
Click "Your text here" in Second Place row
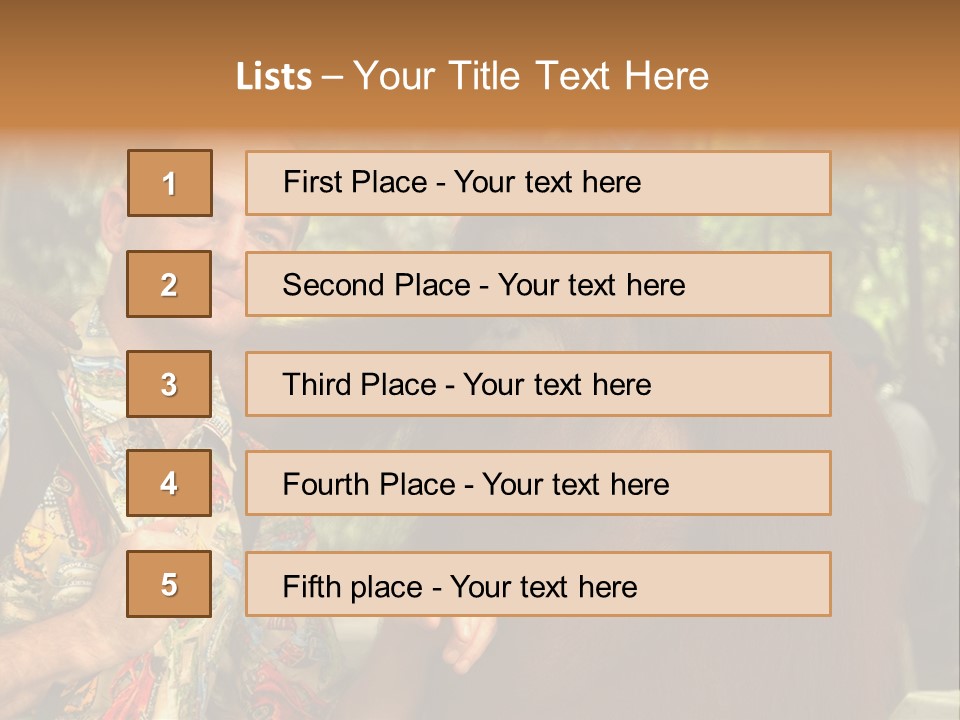[x=591, y=285]
